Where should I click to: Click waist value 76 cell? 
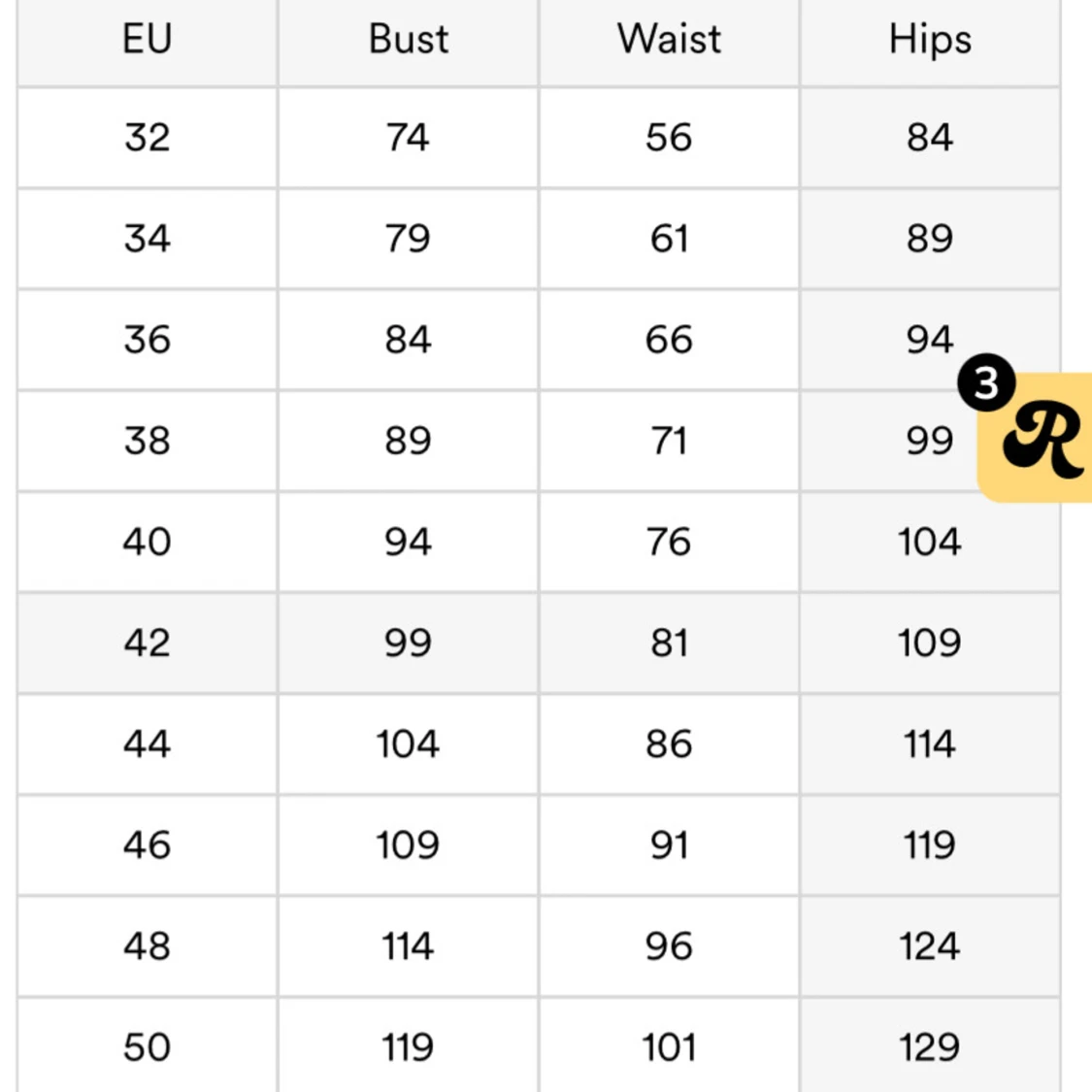click(669, 542)
